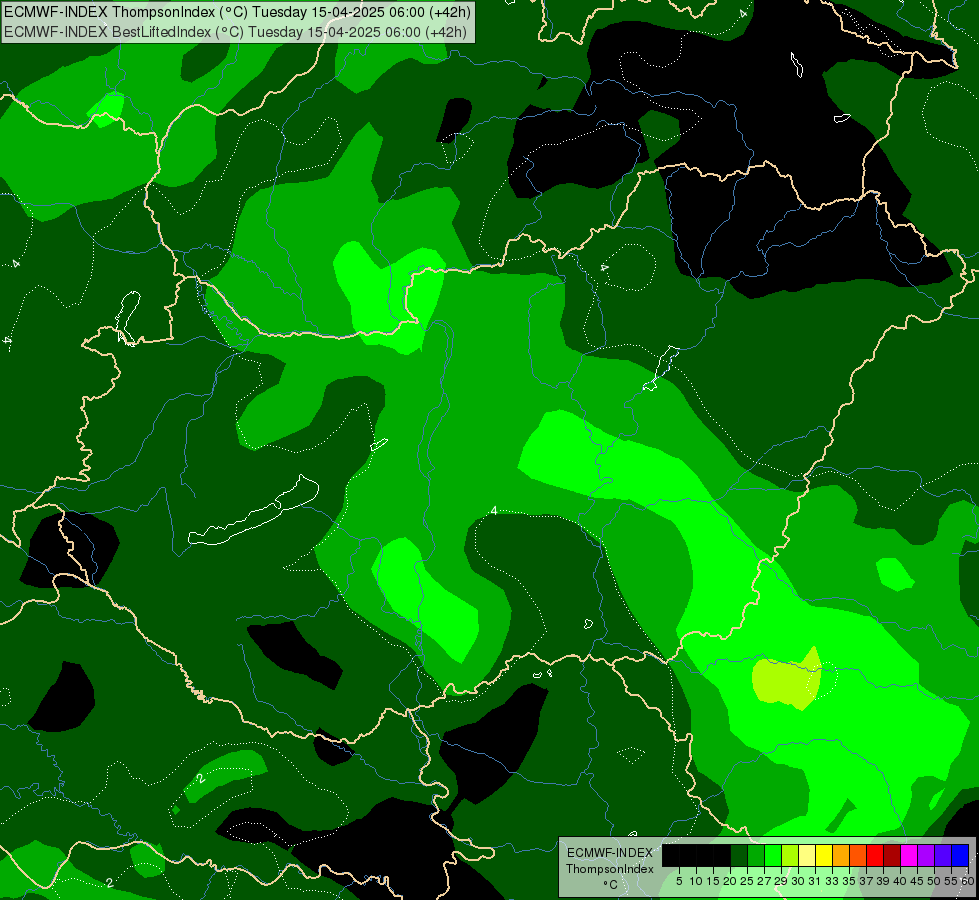Click the ThompsonIndex title line in header

click(237, 12)
